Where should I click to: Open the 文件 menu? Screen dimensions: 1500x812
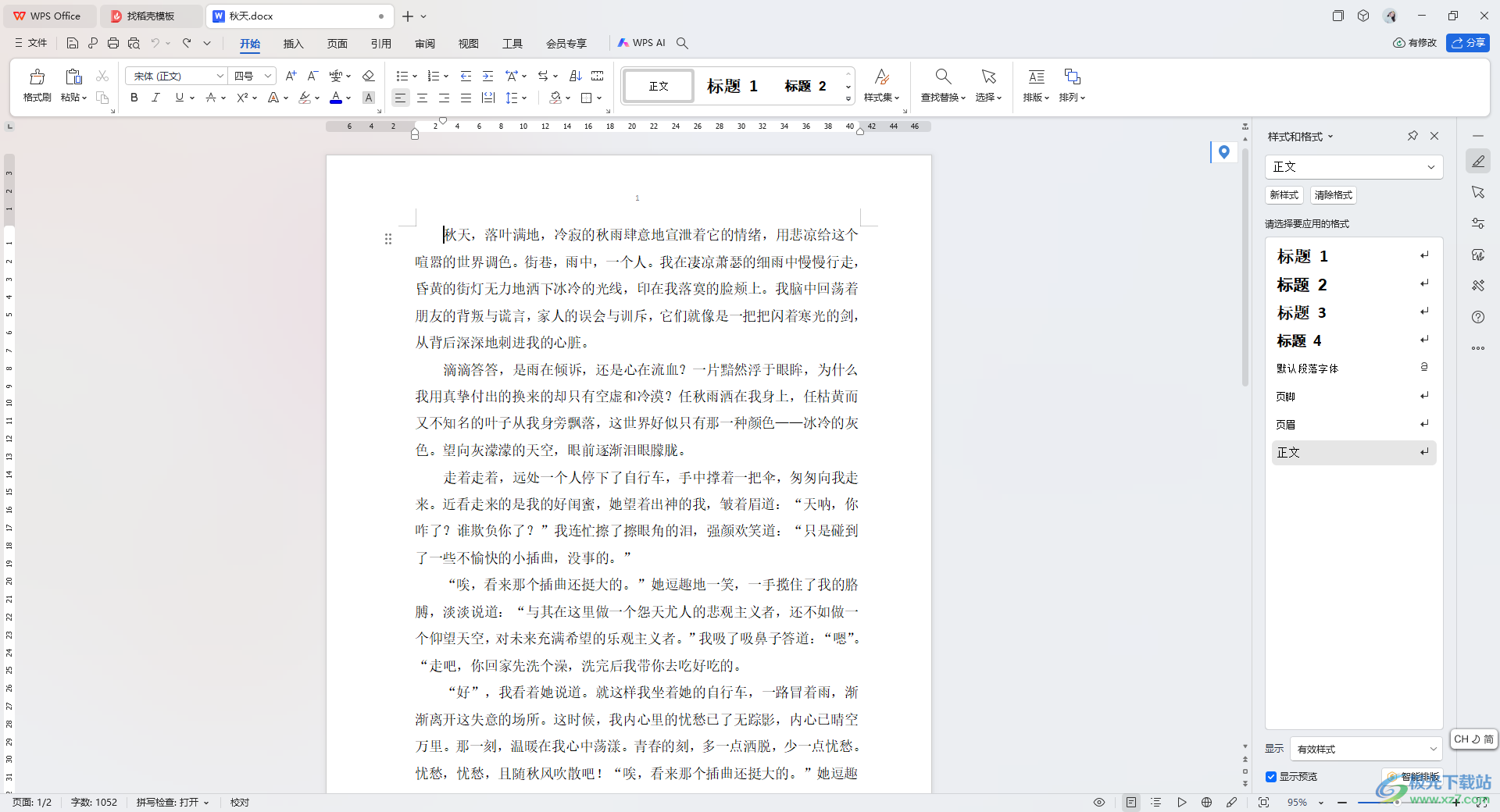coord(31,43)
